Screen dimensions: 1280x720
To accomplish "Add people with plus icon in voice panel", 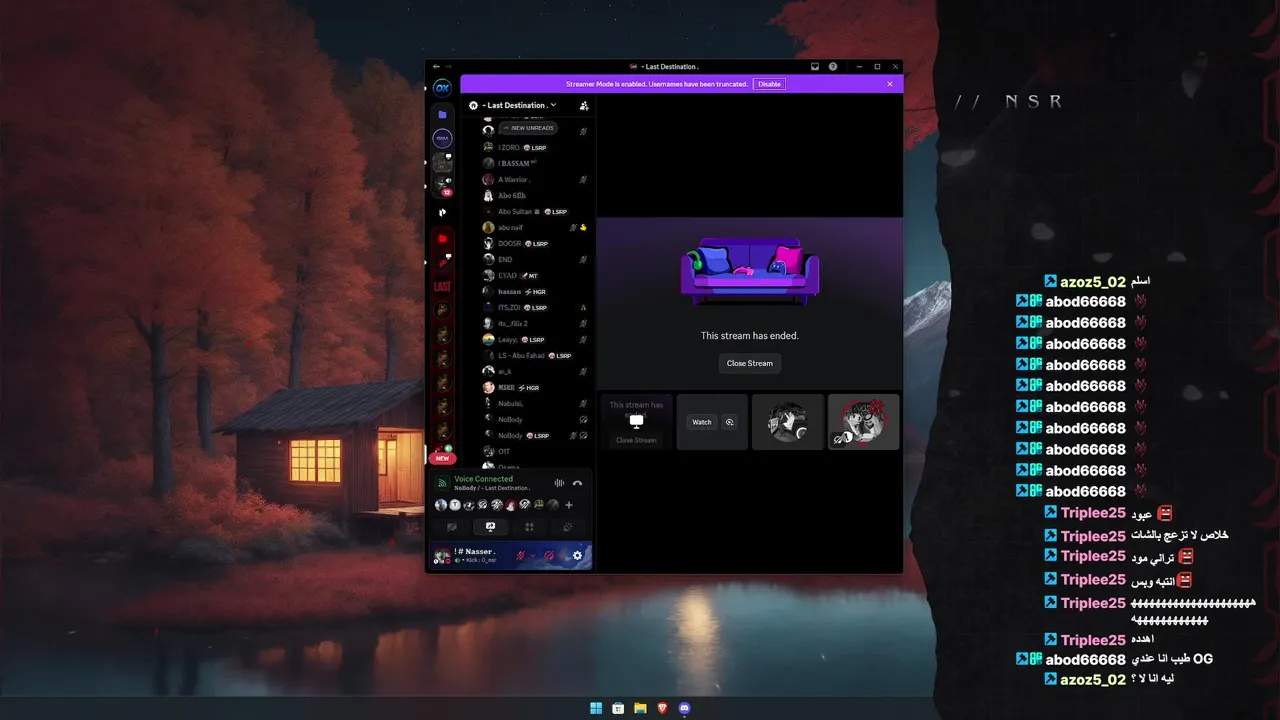I will coord(569,505).
